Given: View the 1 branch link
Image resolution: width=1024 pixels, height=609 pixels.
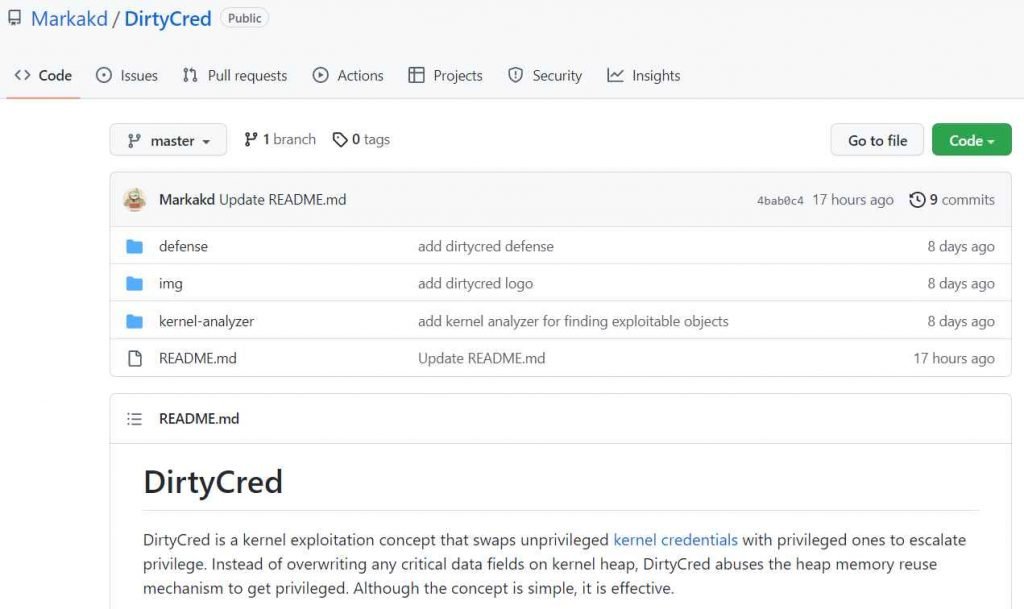Looking at the screenshot, I should [280, 140].
